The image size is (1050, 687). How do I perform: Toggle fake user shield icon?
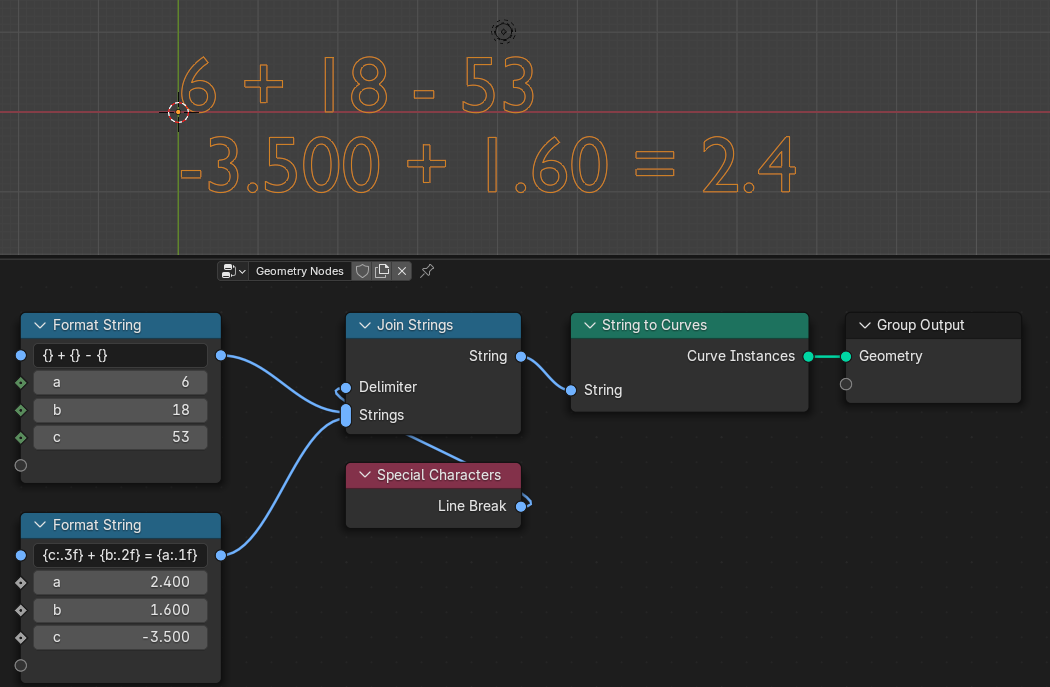(x=362, y=271)
